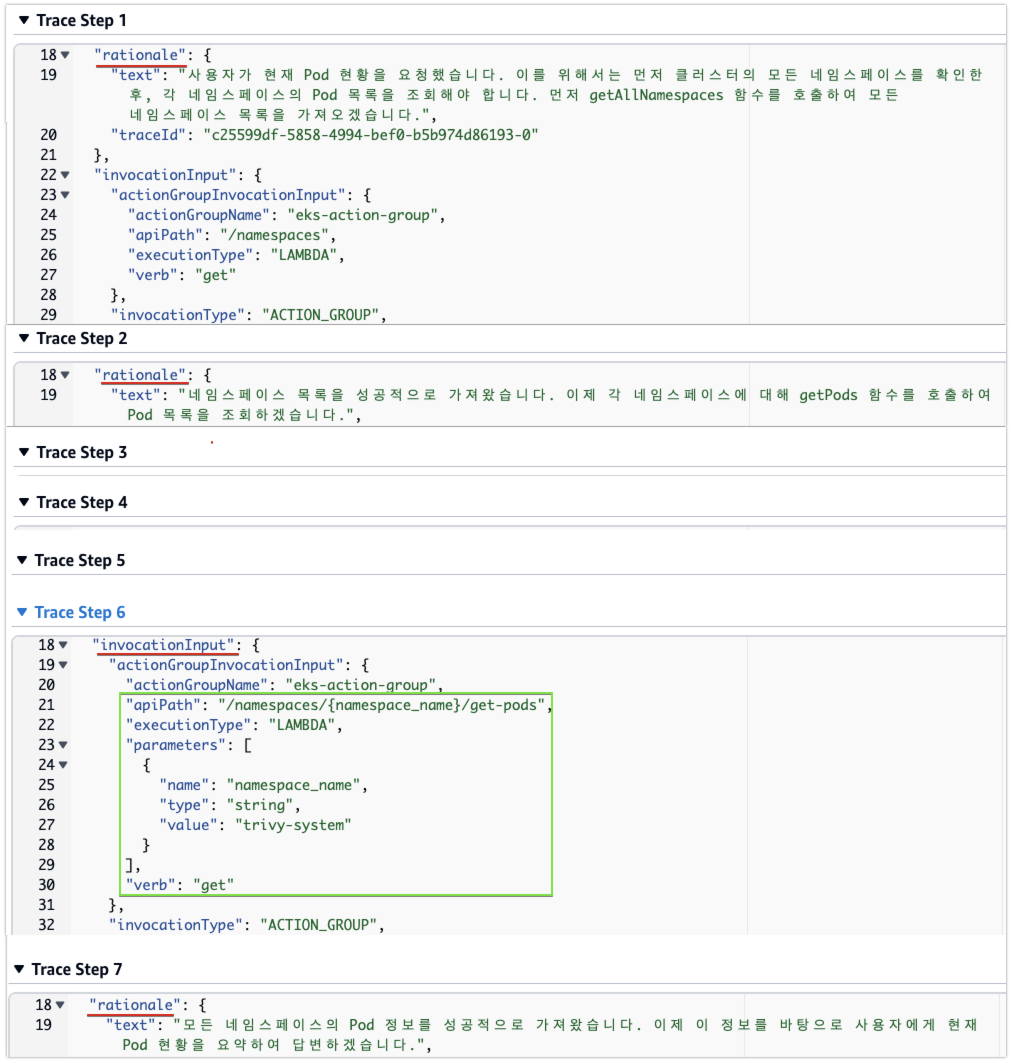1011x1063 pixels.
Task: Fold actionGroupInvocationInput at line 23 in Trace Step 1
Action: click(65, 195)
